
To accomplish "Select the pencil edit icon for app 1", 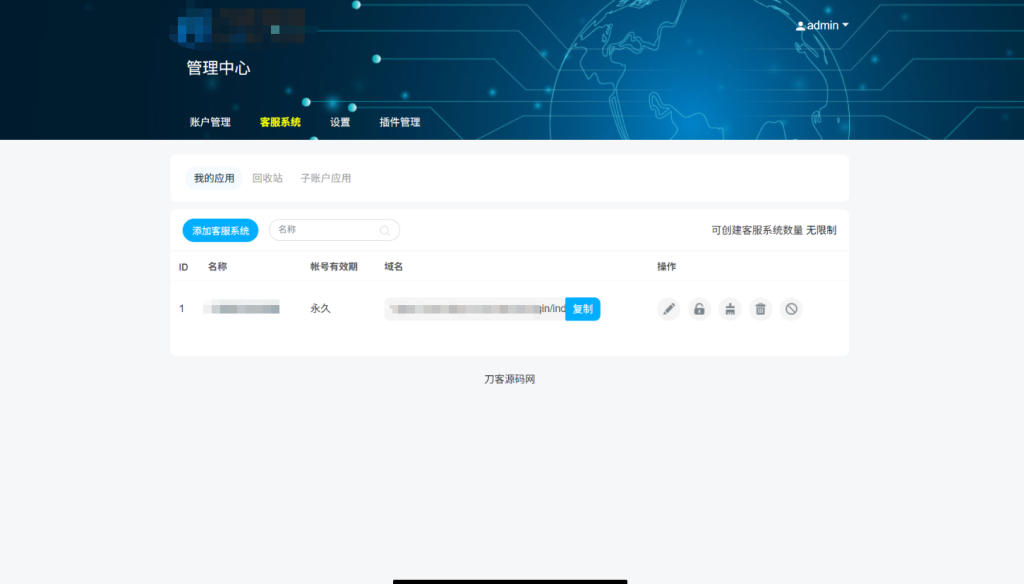I will point(668,309).
